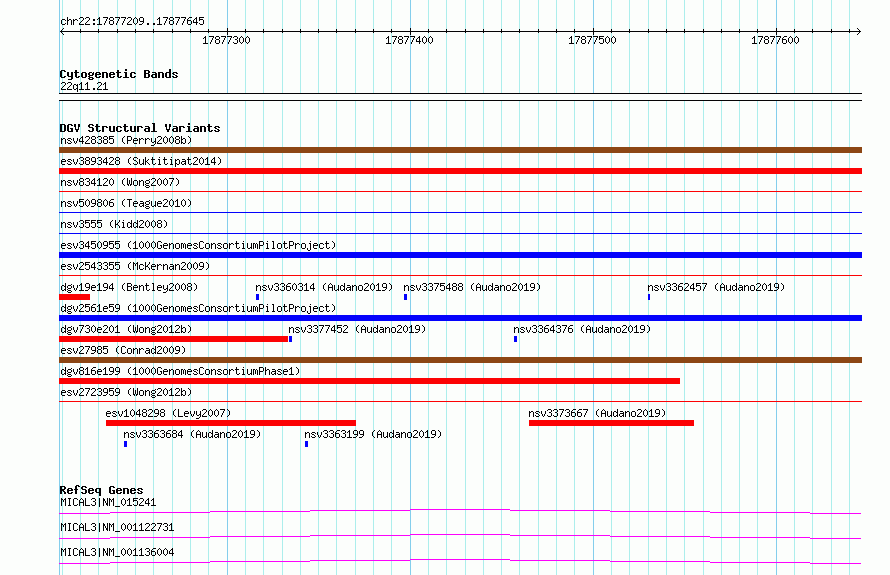Click the ruler's right arrow end
The height and width of the screenshot is (575, 890).
coord(859,31)
